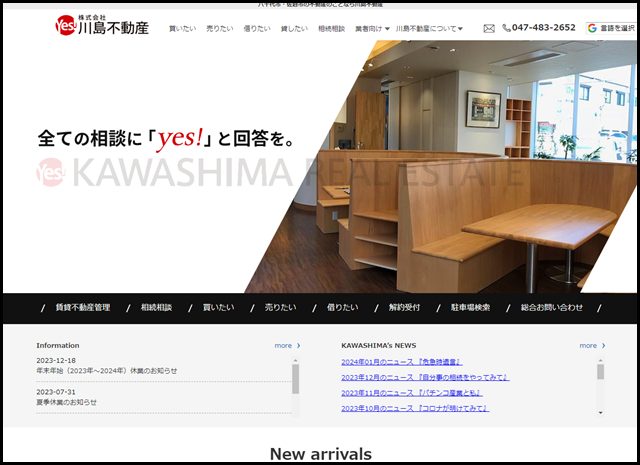This screenshot has width=640, height=465.
Task: Select 総合お問い合わせ in the black bar
Action: click(x=552, y=308)
